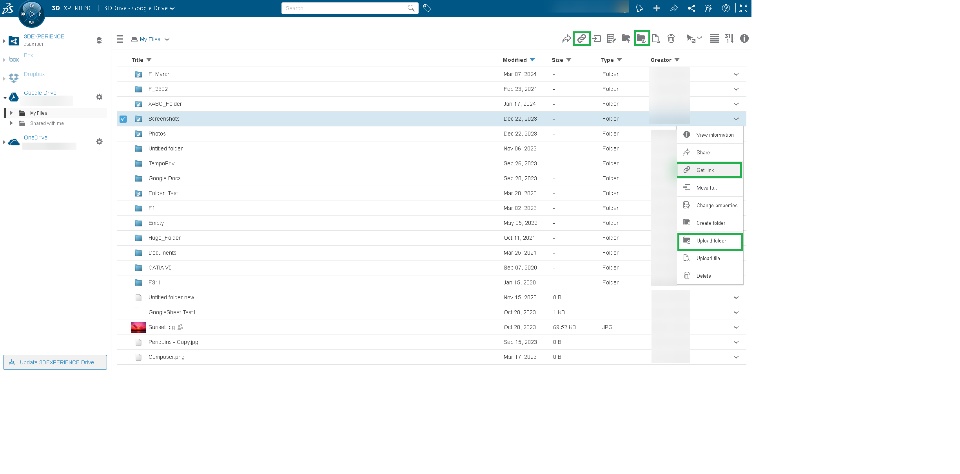This screenshot has width=960, height=474.
Task: Choose Create folder in the context menu
Action: coord(710,223)
